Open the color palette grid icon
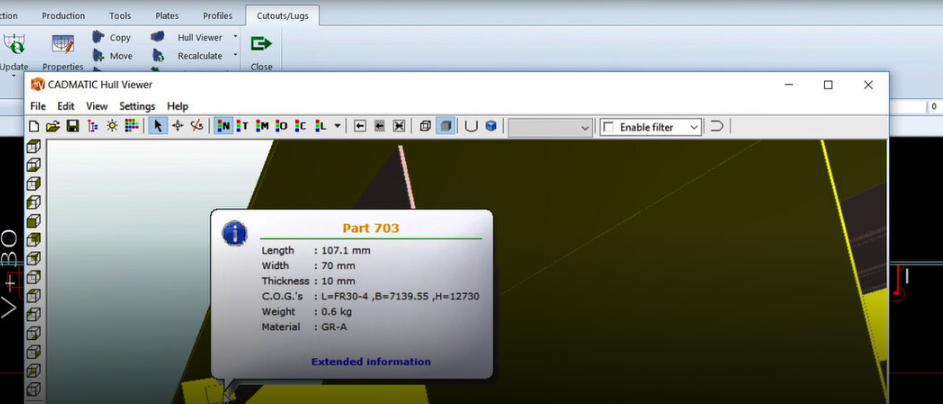 132,126
